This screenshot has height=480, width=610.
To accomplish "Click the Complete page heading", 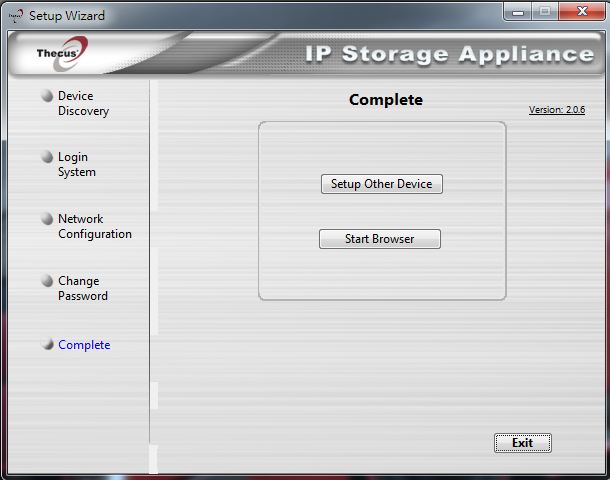I will tap(386, 100).
